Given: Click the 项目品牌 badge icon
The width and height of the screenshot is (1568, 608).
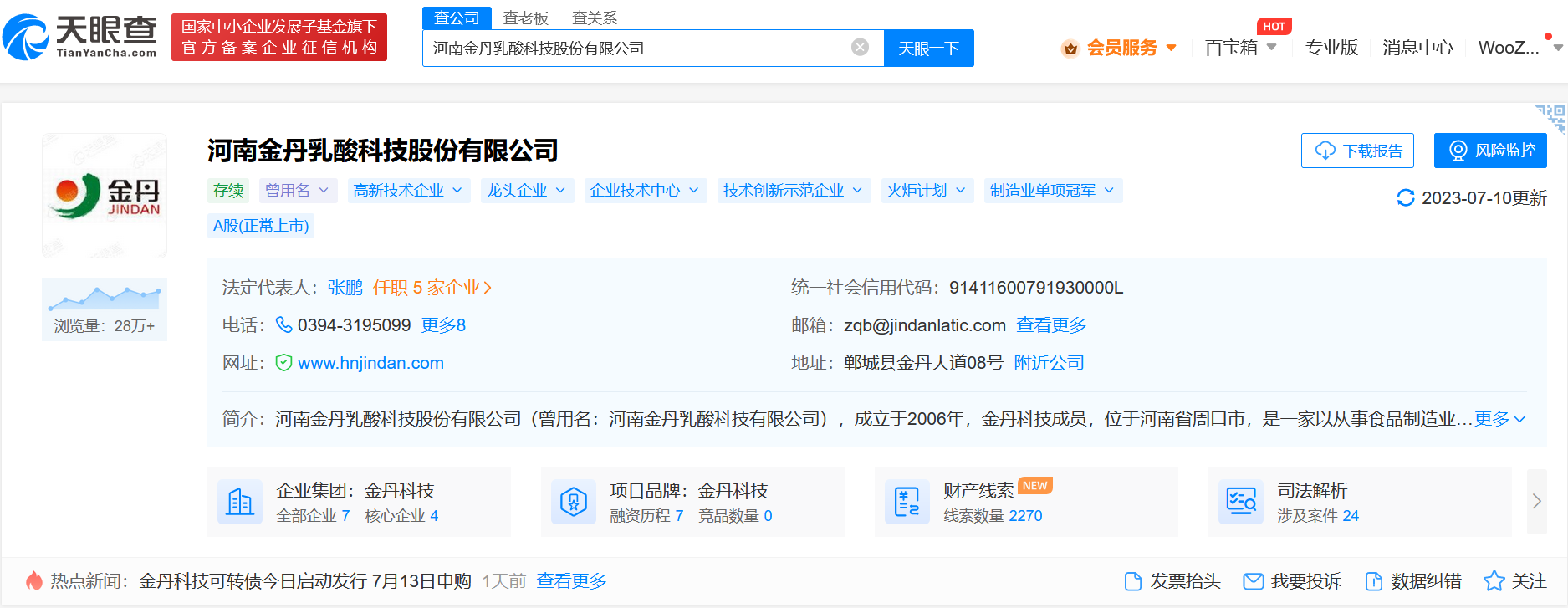Looking at the screenshot, I should pos(574,502).
